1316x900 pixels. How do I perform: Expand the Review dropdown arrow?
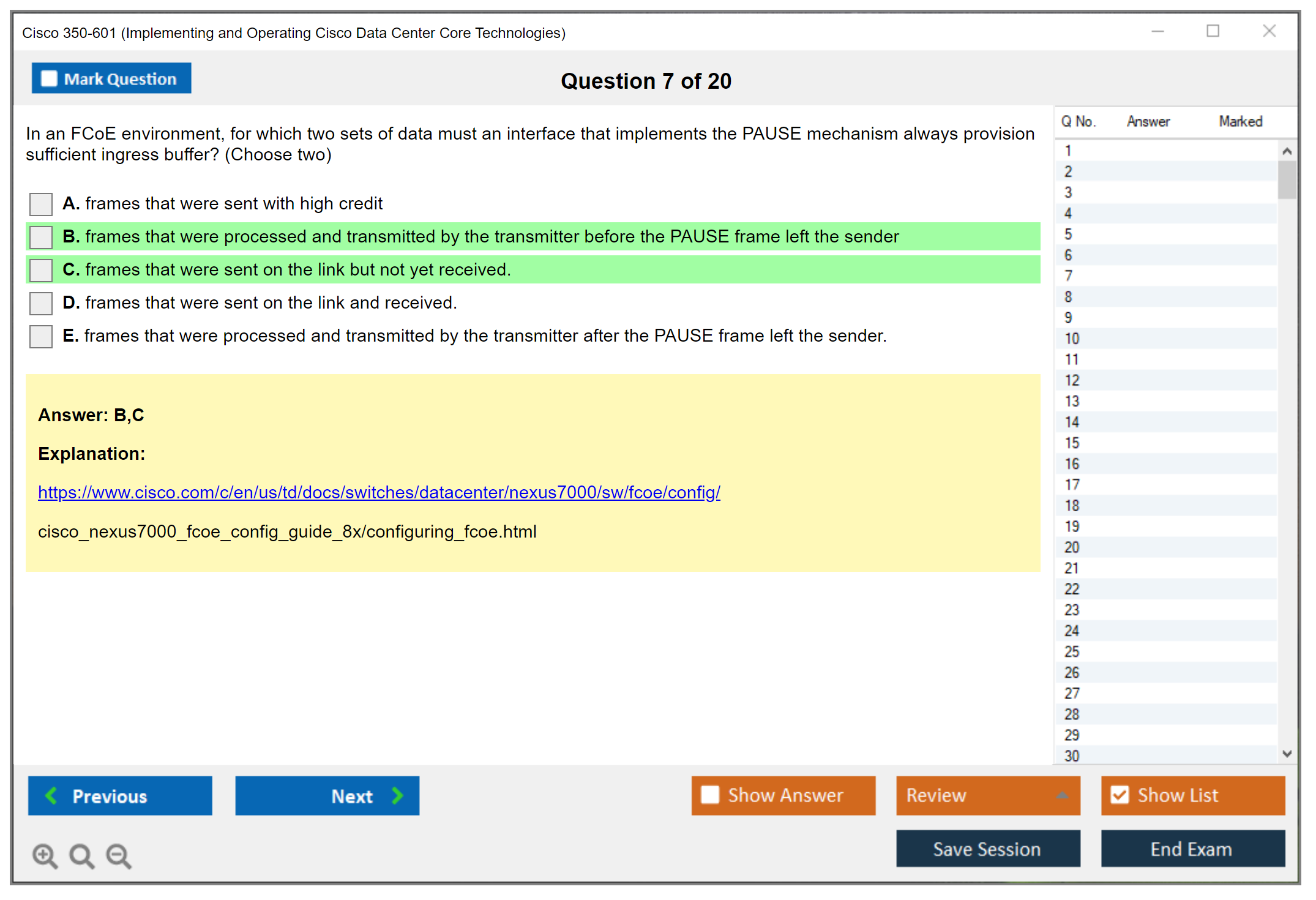click(1062, 795)
